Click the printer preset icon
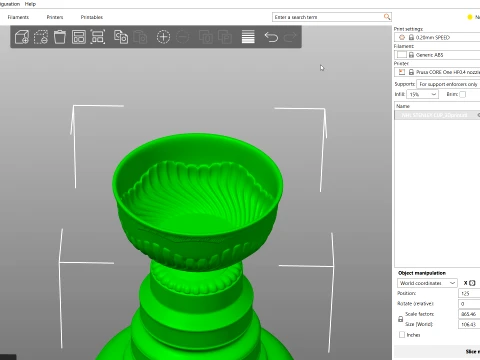The width and height of the screenshot is (480, 360). point(402,72)
